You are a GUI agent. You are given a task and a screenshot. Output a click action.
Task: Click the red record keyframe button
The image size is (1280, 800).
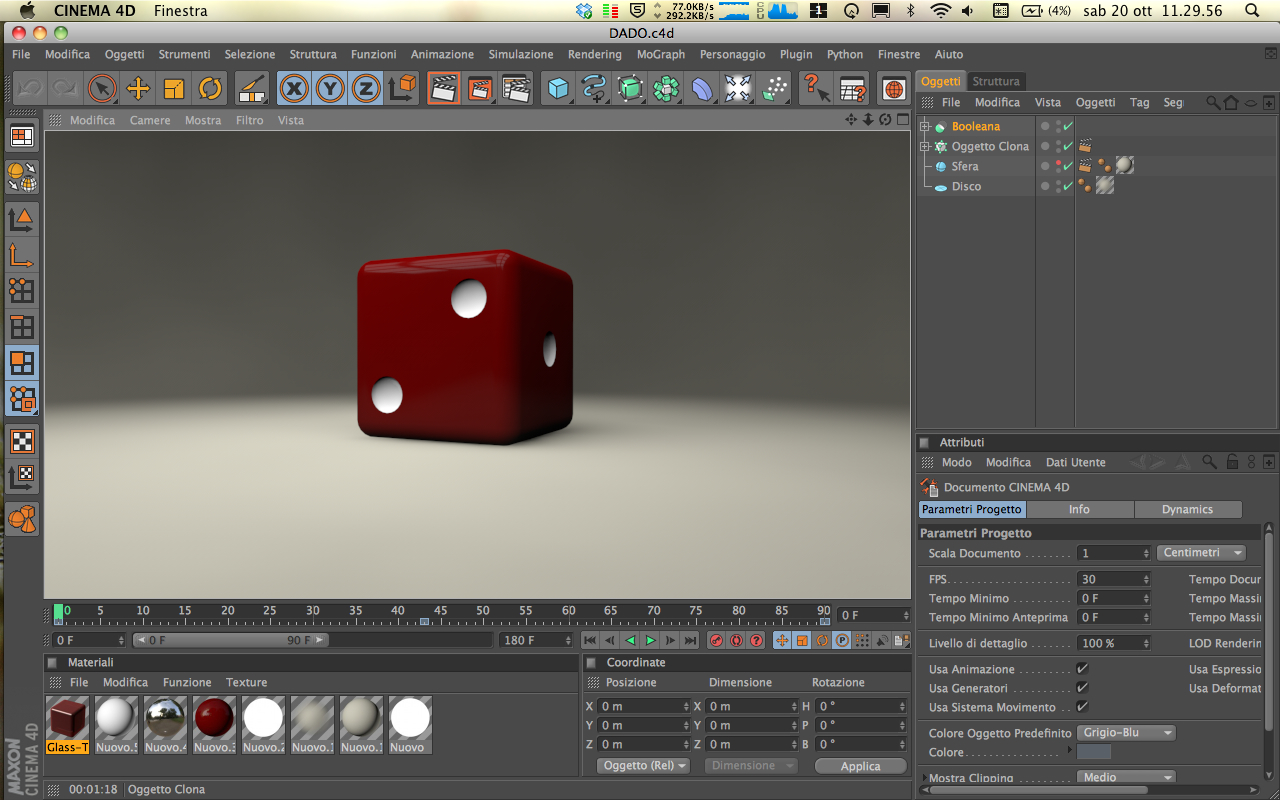click(716, 640)
